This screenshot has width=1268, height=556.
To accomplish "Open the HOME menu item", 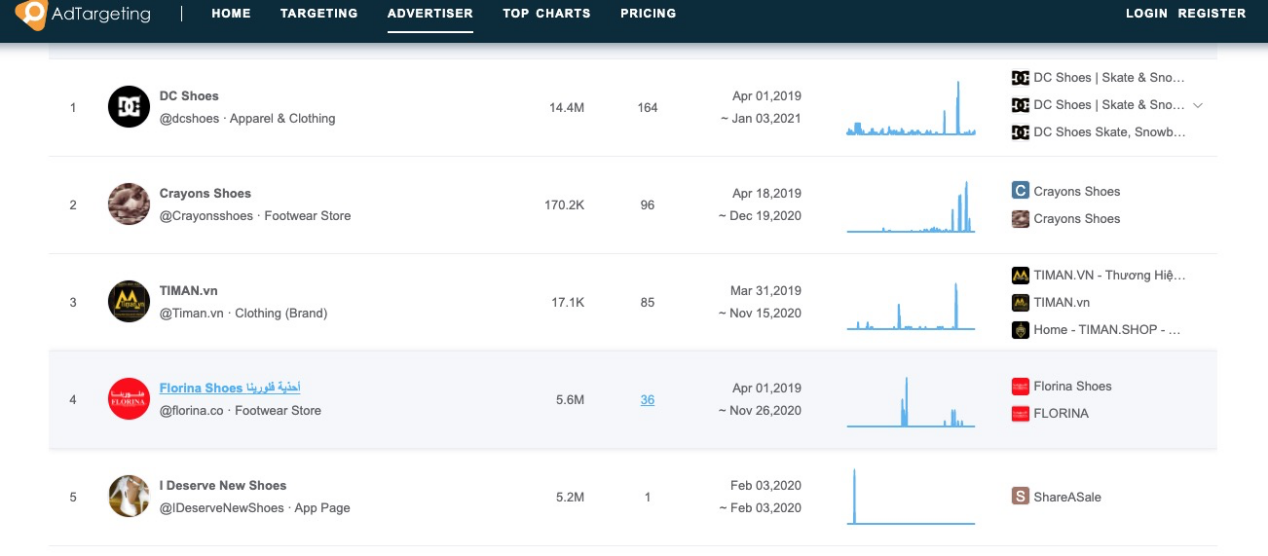I will click(231, 14).
